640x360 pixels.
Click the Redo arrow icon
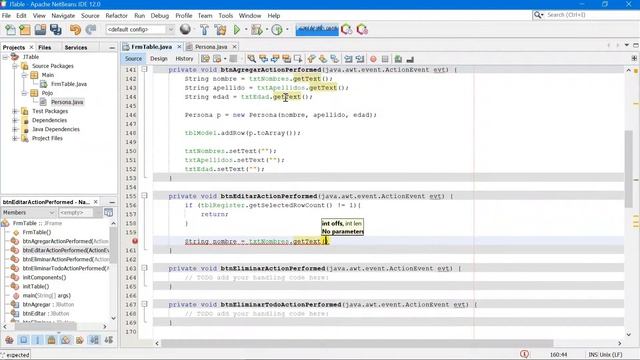[x=91, y=29]
